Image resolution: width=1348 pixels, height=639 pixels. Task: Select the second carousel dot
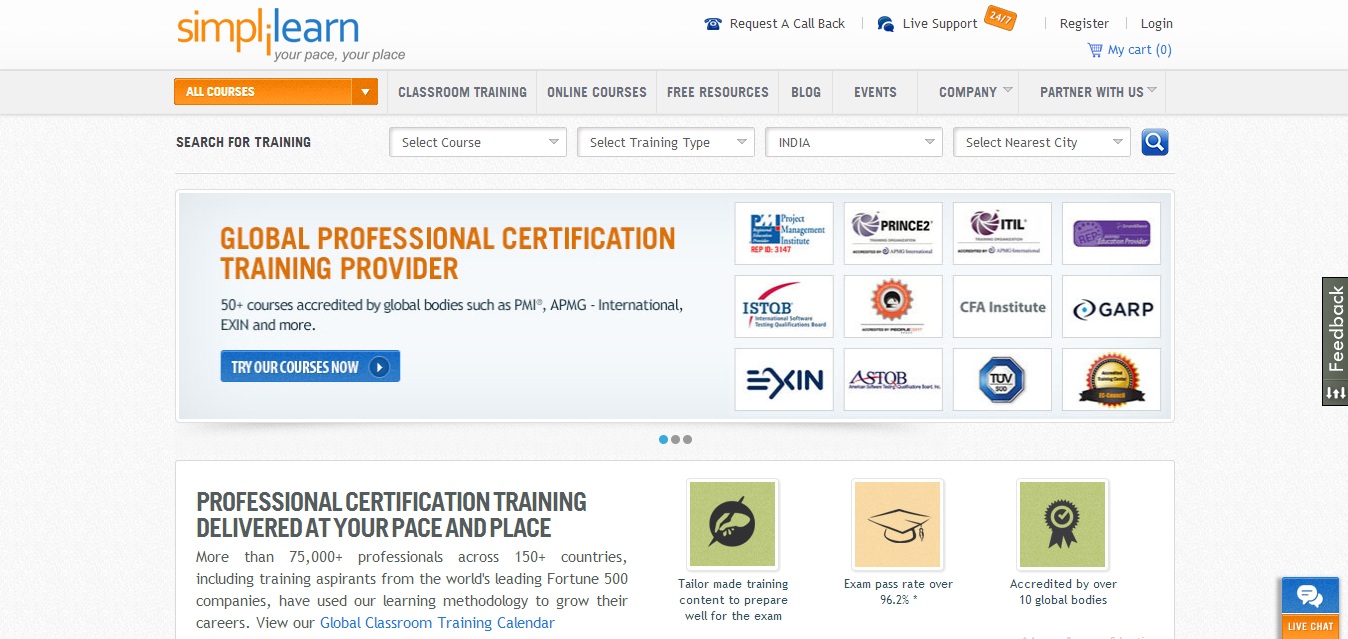pyautogui.click(x=676, y=439)
